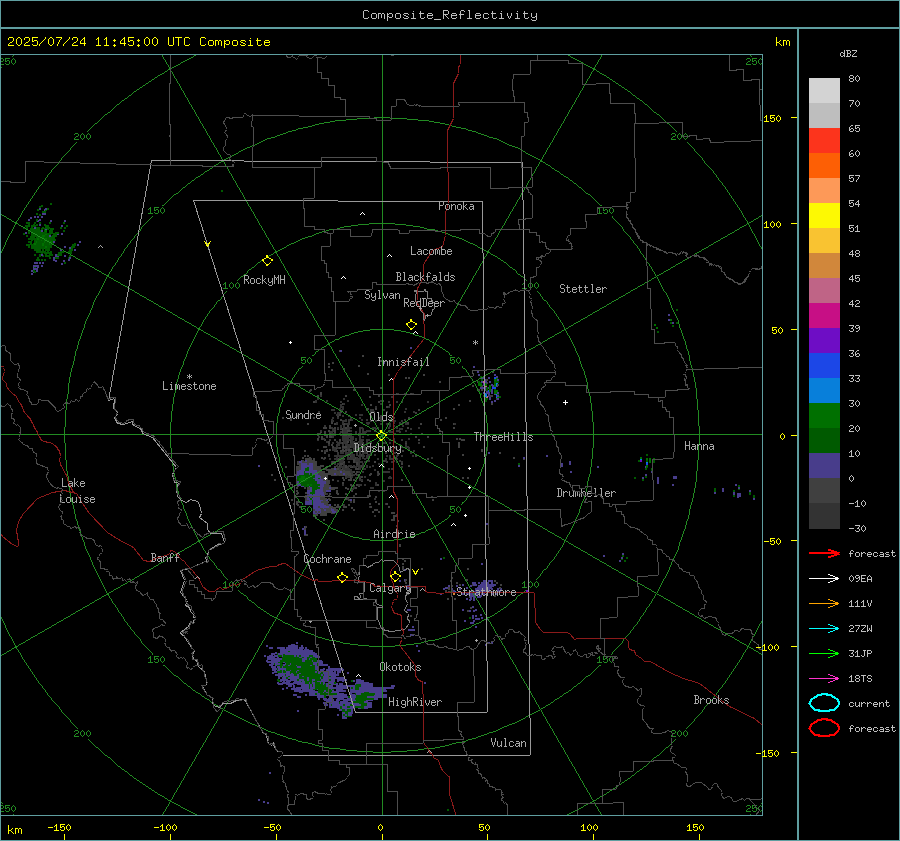Click the HighRiver town label
Image resolution: width=900 pixels, height=841 pixels.
tap(415, 702)
